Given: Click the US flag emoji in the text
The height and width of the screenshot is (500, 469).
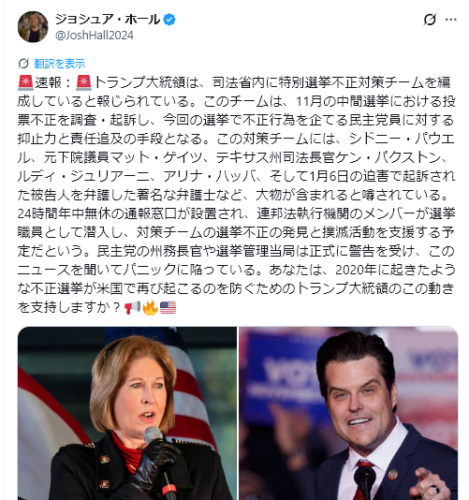Looking at the screenshot, I should point(168,307).
